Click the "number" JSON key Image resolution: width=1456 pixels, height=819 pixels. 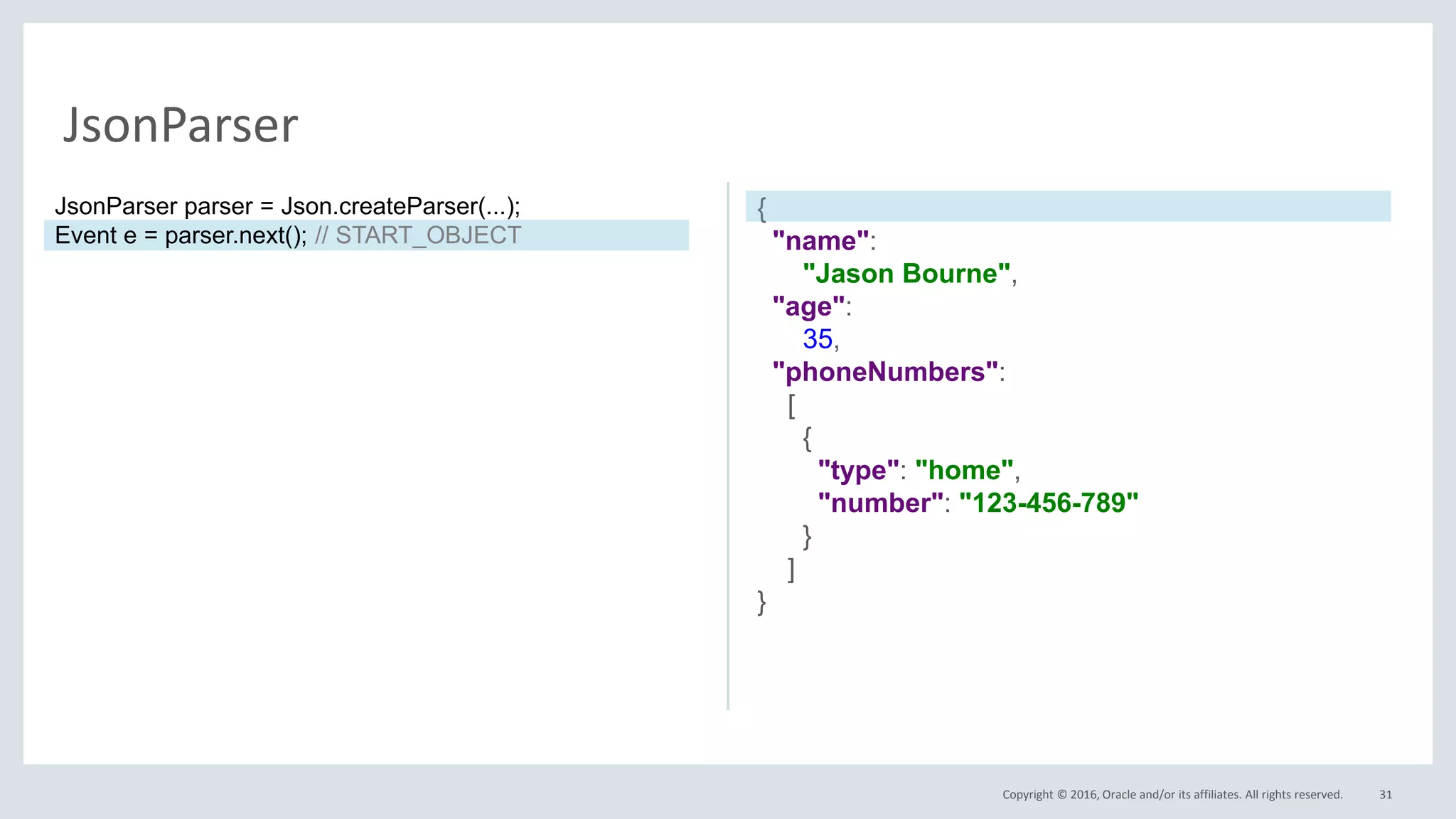tap(880, 503)
